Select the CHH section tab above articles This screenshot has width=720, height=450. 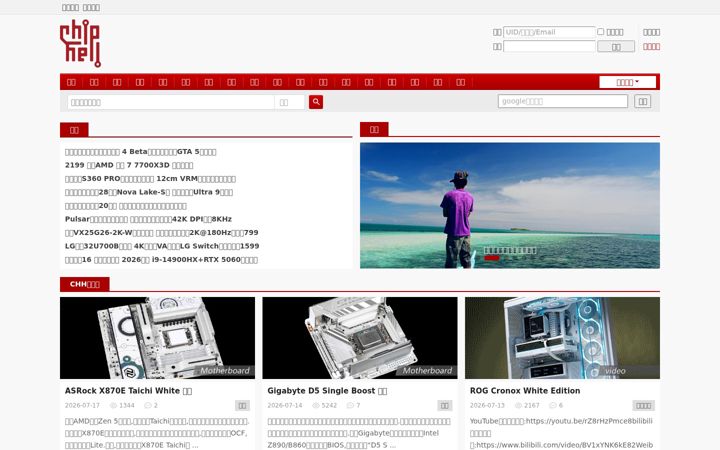point(84,284)
